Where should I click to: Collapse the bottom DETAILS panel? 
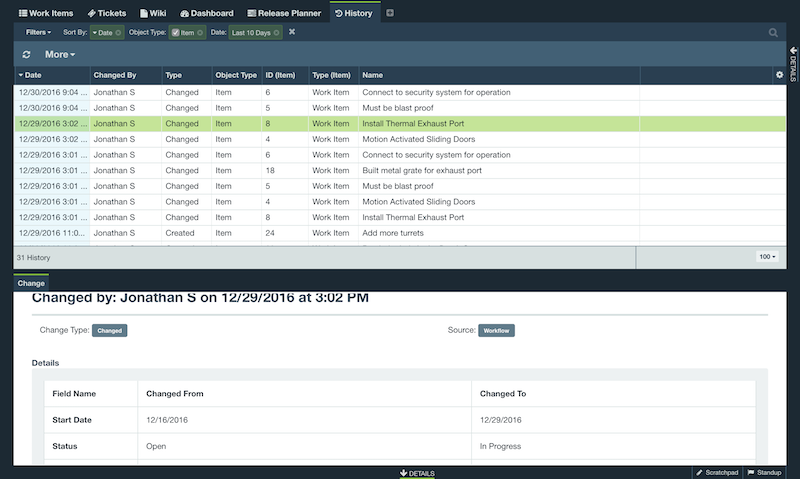417,473
